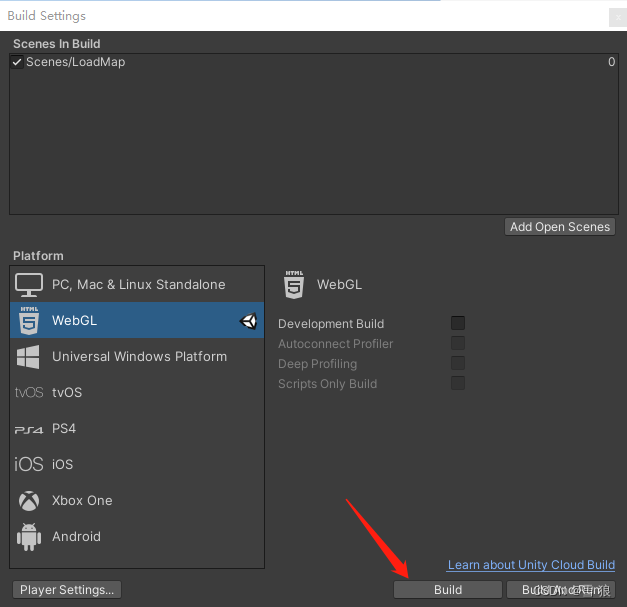Click the Development Build label
Screen dimensions: 627x607
[x=331, y=324]
